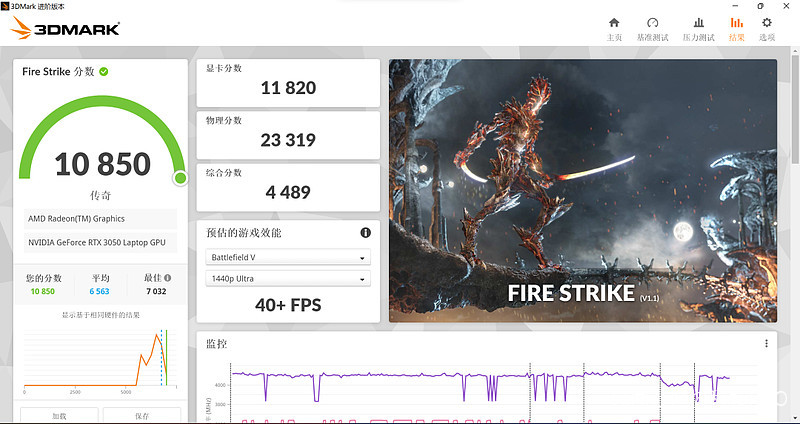Click the Fire Strike preview image
Viewport: 800px width, 424px height.
click(x=583, y=191)
